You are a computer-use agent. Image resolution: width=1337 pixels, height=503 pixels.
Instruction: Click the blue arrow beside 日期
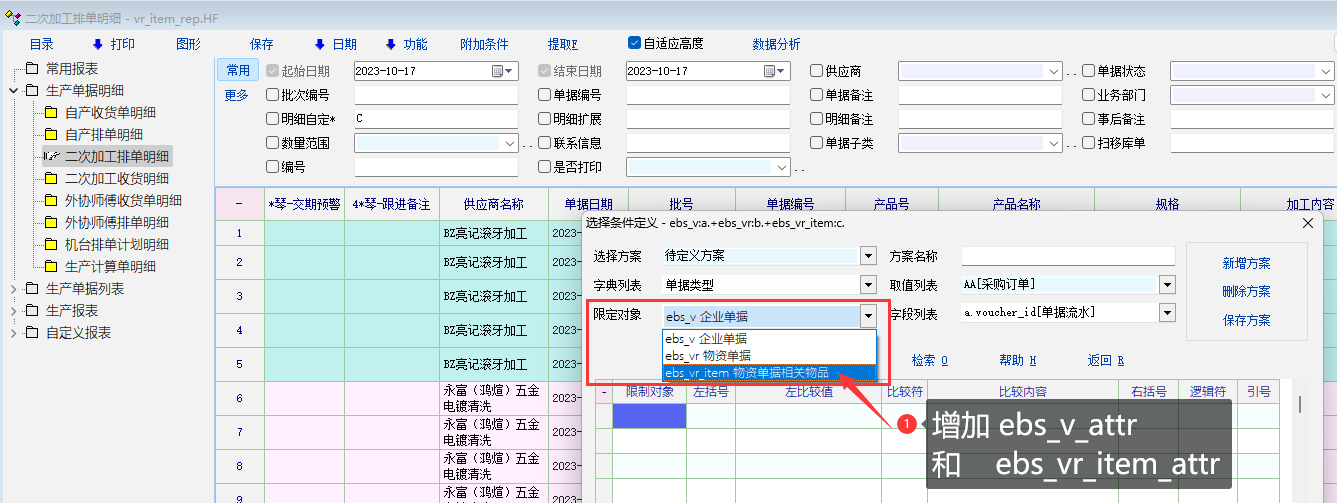(319, 44)
